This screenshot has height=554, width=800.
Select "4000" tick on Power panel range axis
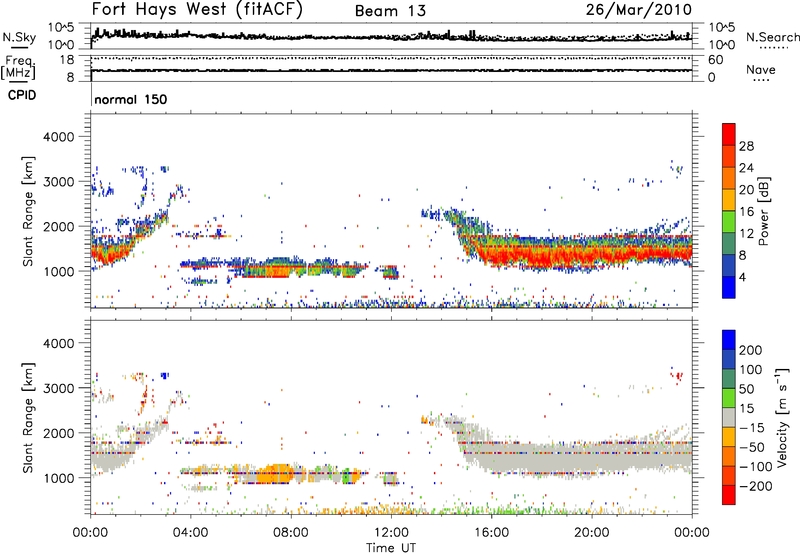[58, 137]
